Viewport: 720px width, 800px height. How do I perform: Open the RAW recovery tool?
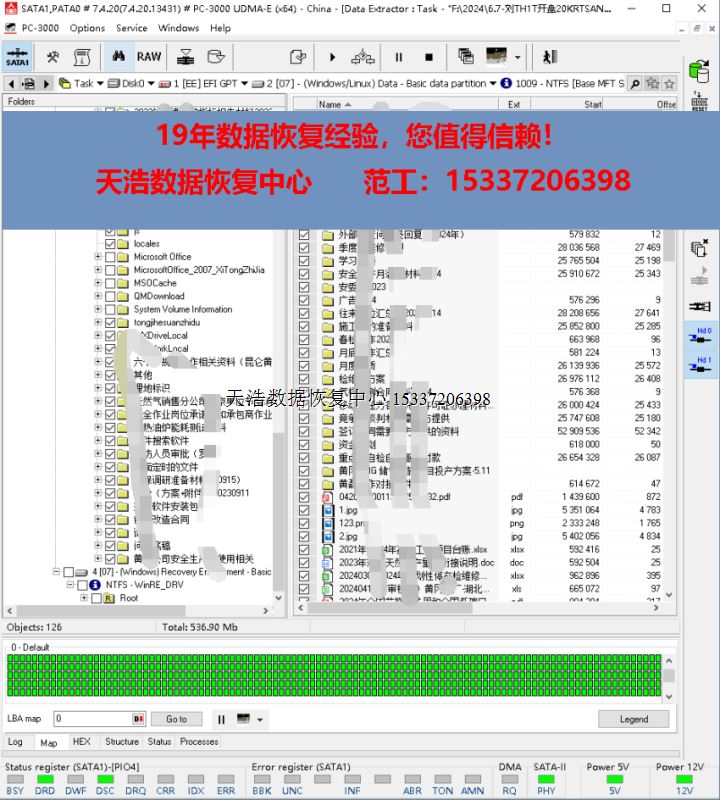[x=149, y=57]
